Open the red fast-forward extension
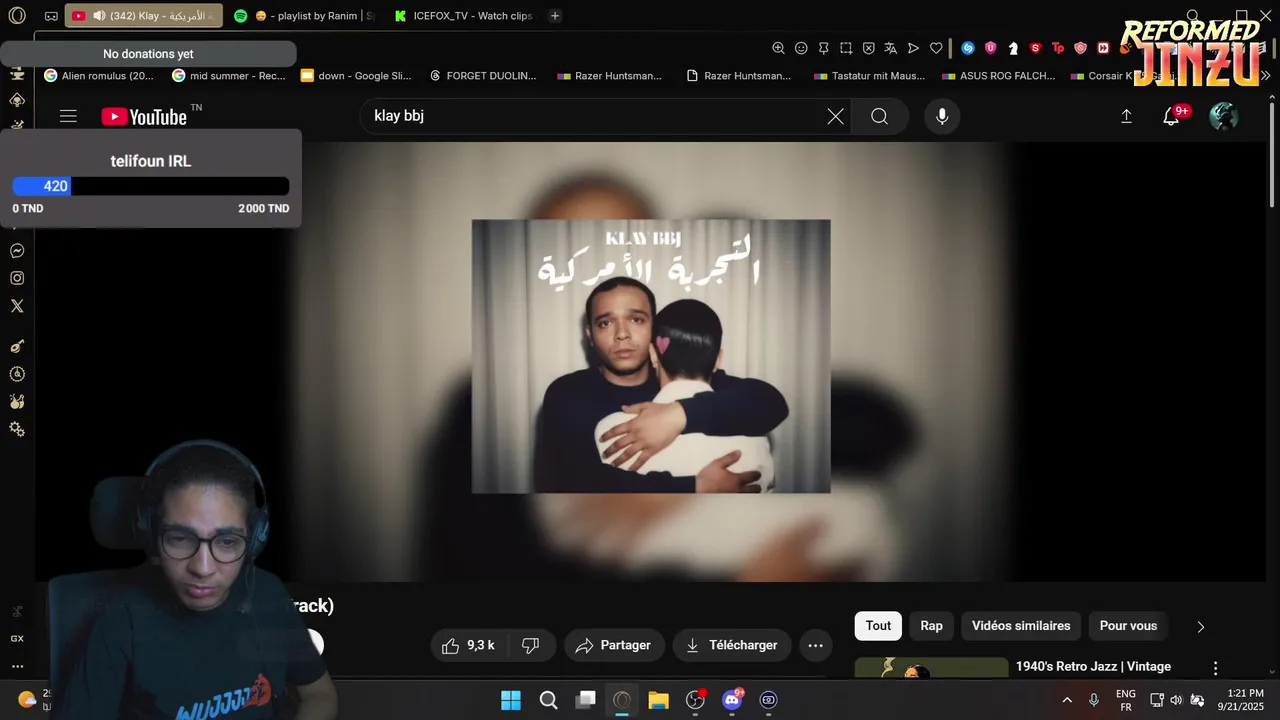Screen dimensions: 1280x720 pos(1103,48)
